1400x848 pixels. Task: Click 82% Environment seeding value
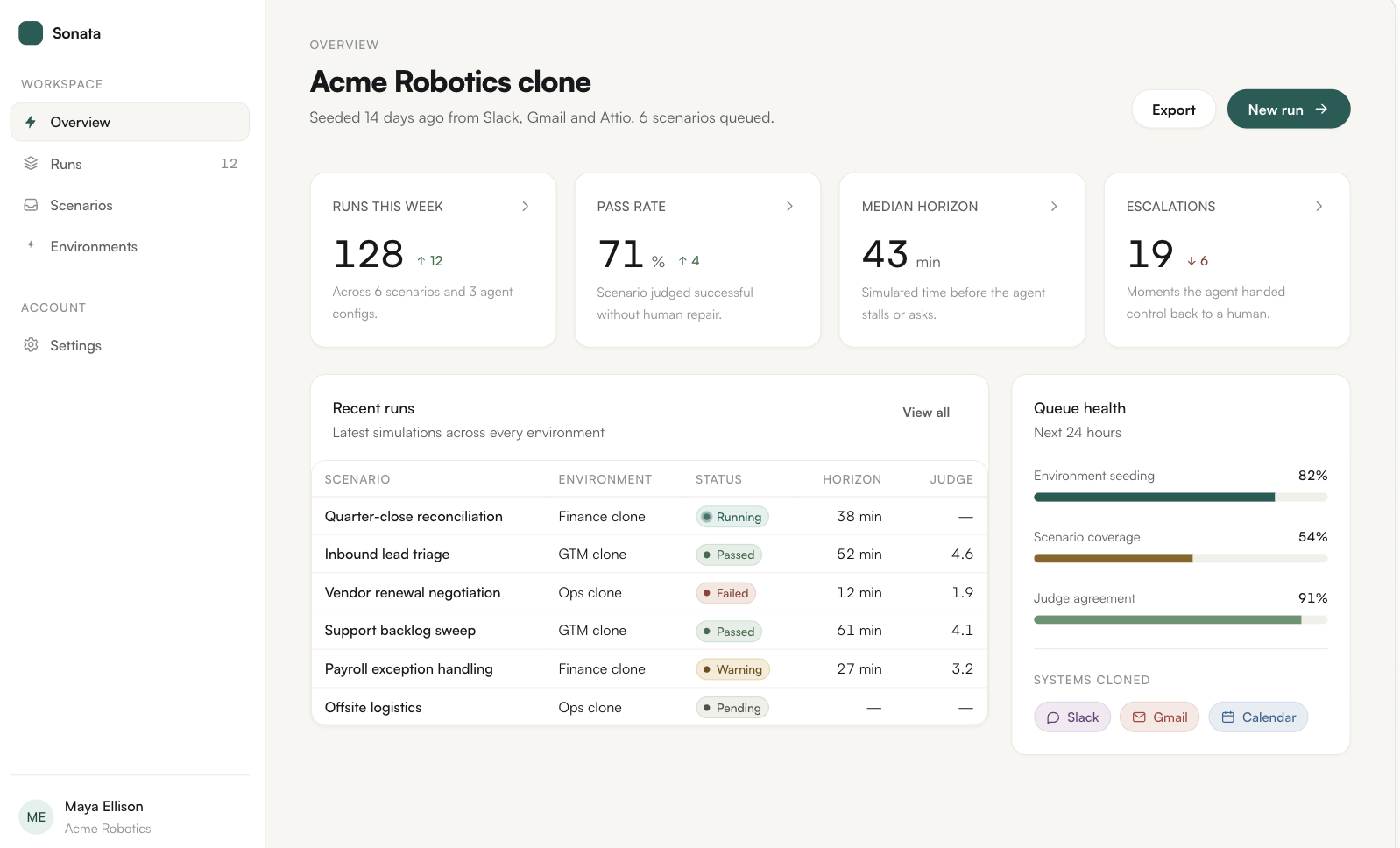(x=1312, y=476)
